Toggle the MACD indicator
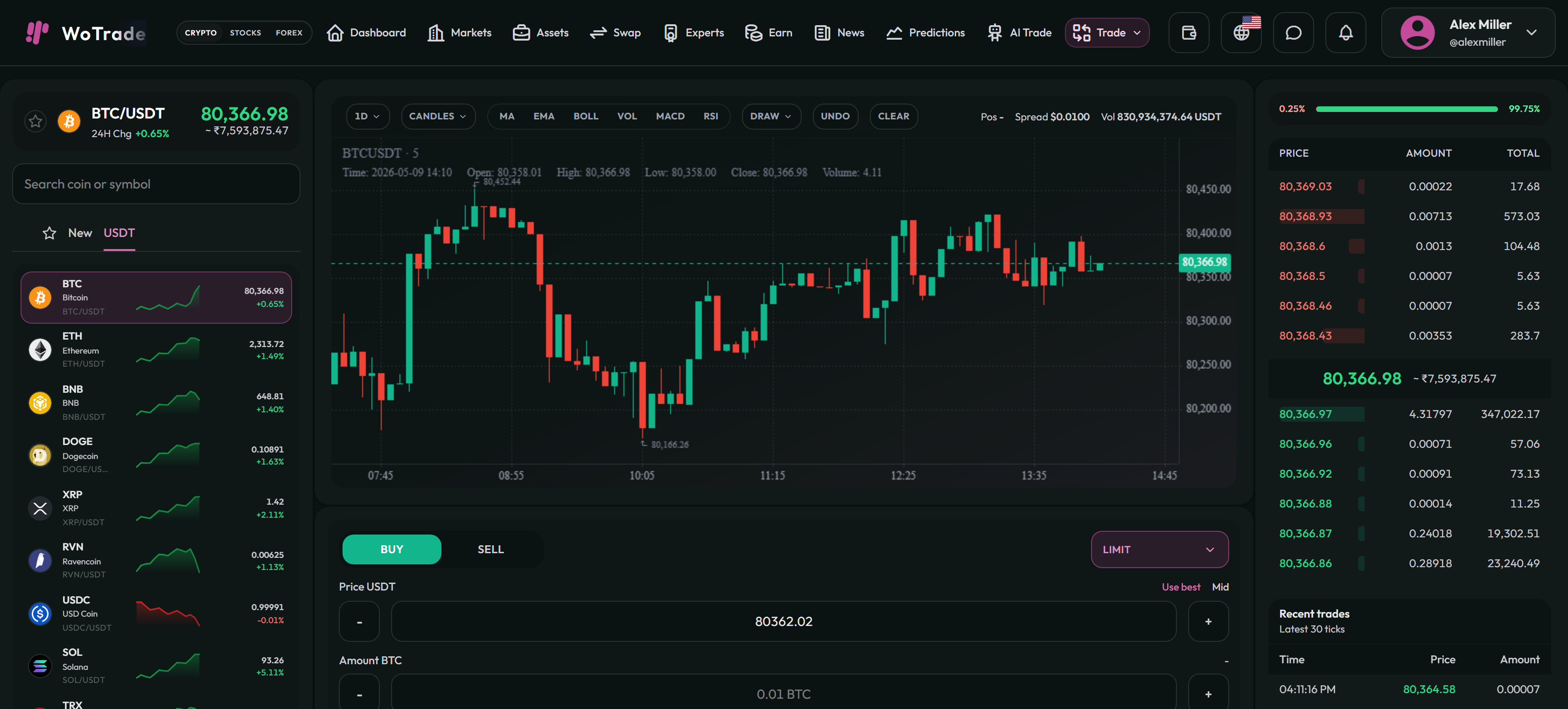 [x=670, y=116]
